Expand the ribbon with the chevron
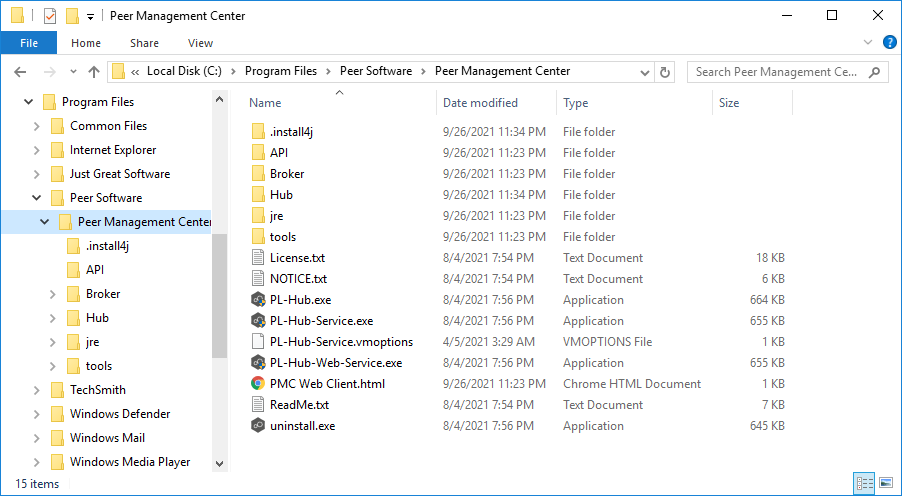 (x=868, y=43)
